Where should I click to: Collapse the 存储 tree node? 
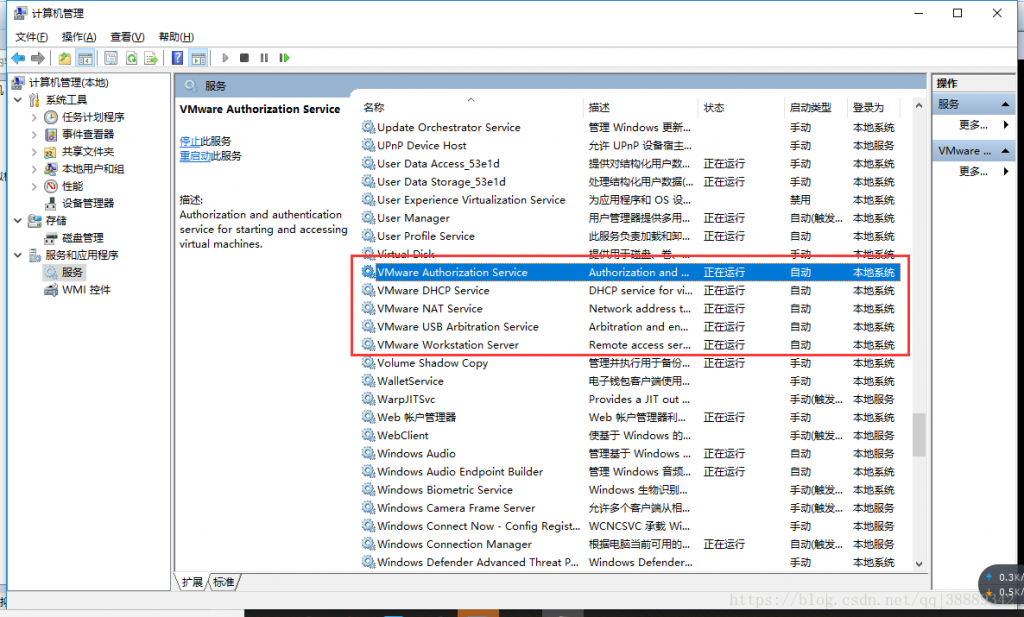(x=18, y=221)
